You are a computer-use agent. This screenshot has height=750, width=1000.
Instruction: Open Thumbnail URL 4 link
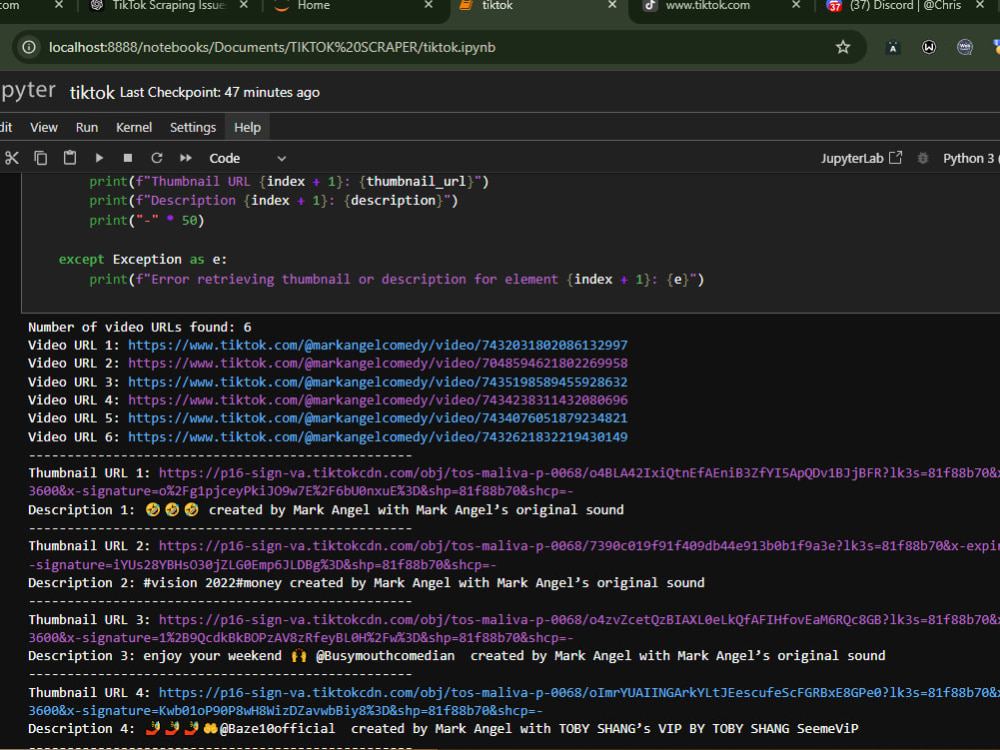click(x=579, y=693)
